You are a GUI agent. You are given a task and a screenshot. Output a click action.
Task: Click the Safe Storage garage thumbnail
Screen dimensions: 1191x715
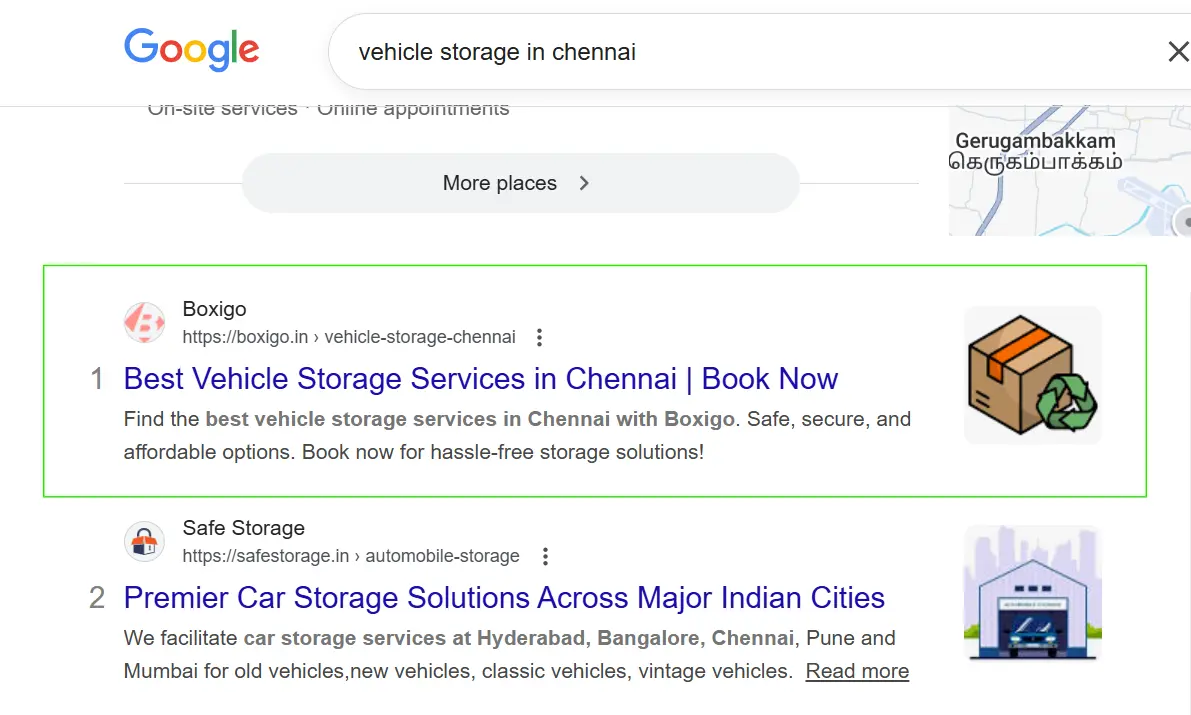[x=1032, y=593]
